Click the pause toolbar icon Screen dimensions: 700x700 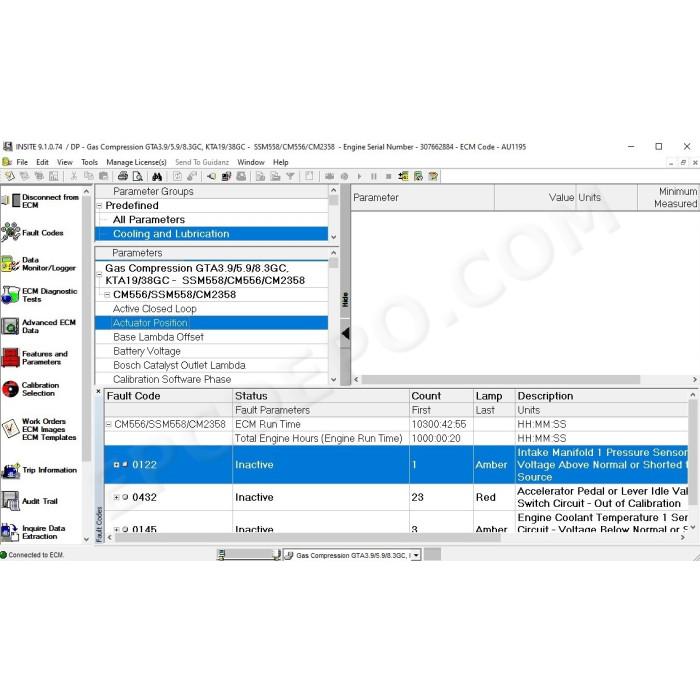374,176
